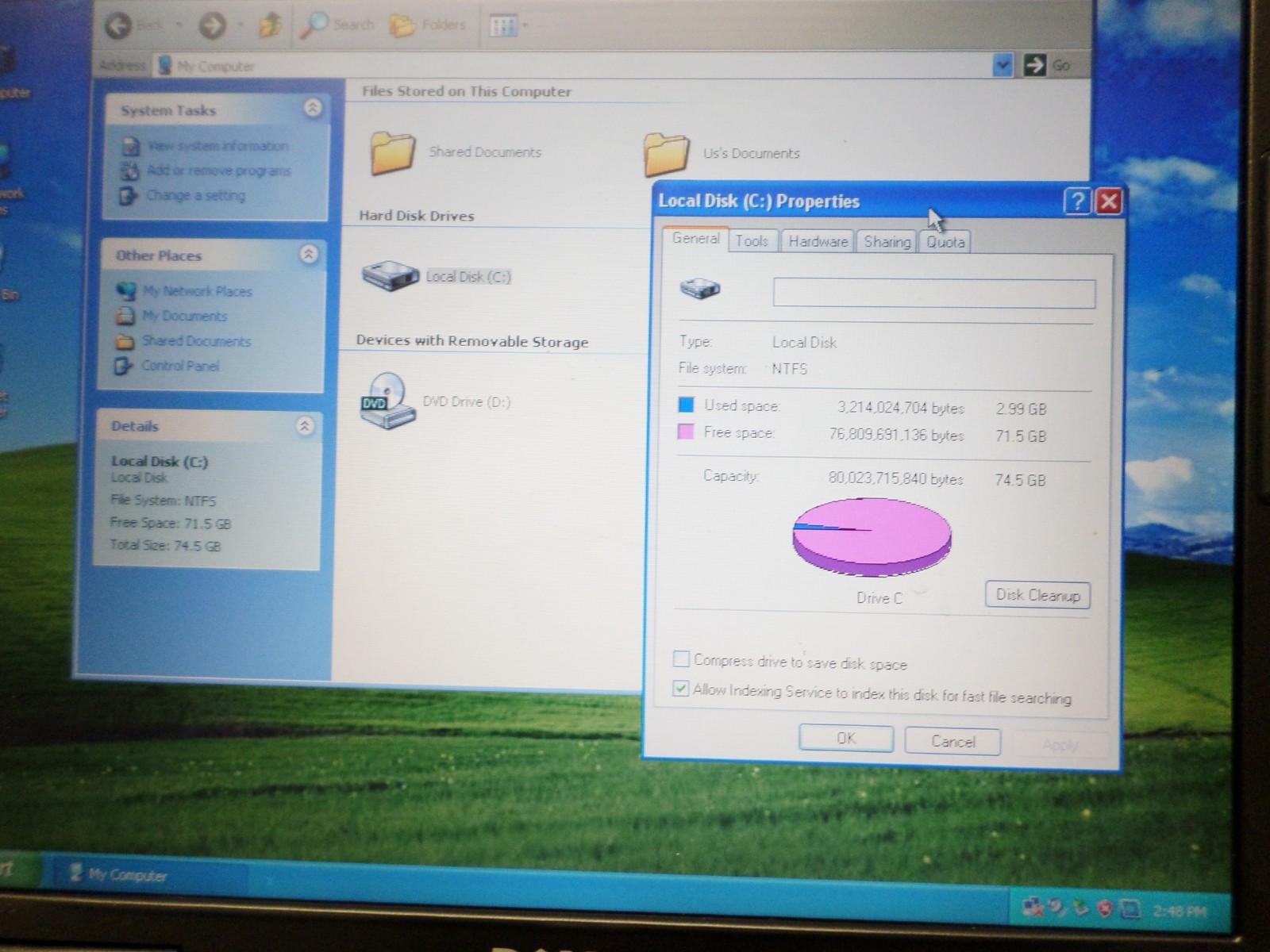Switch to the Quota tab
Screen dimensions: 1270x952
pyautogui.click(x=945, y=242)
